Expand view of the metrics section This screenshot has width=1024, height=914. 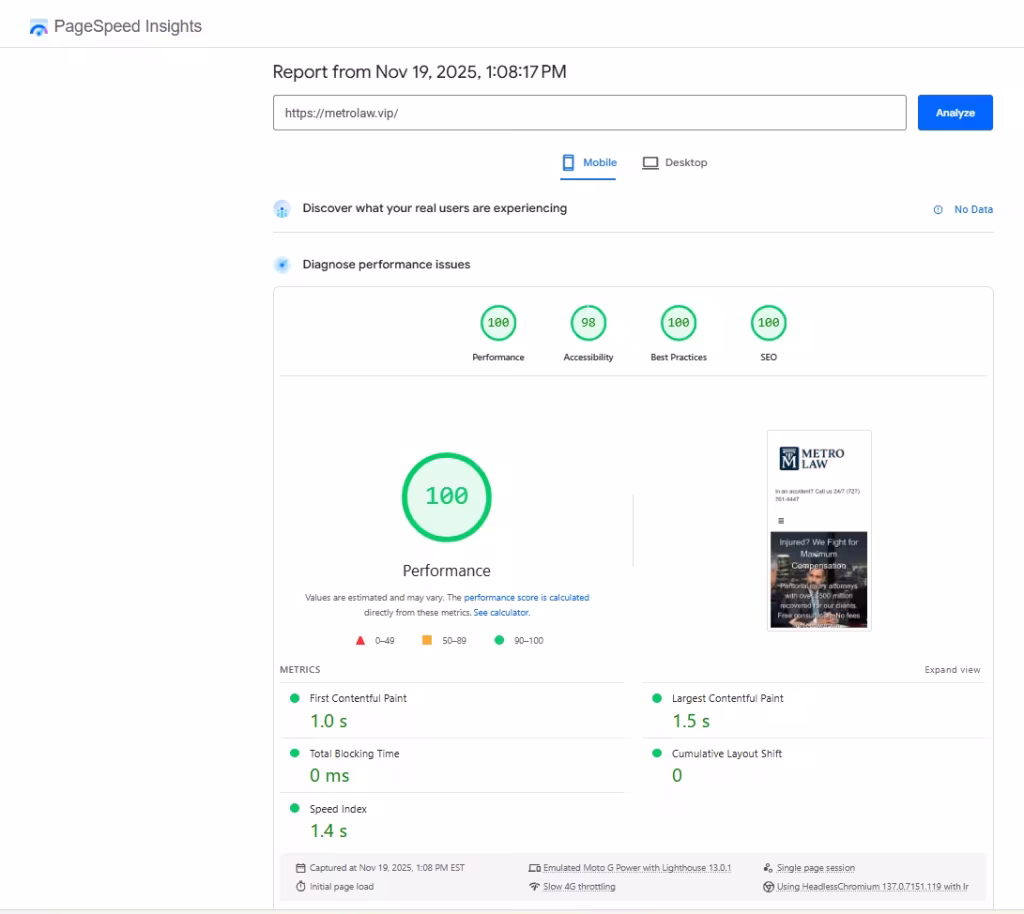point(952,670)
